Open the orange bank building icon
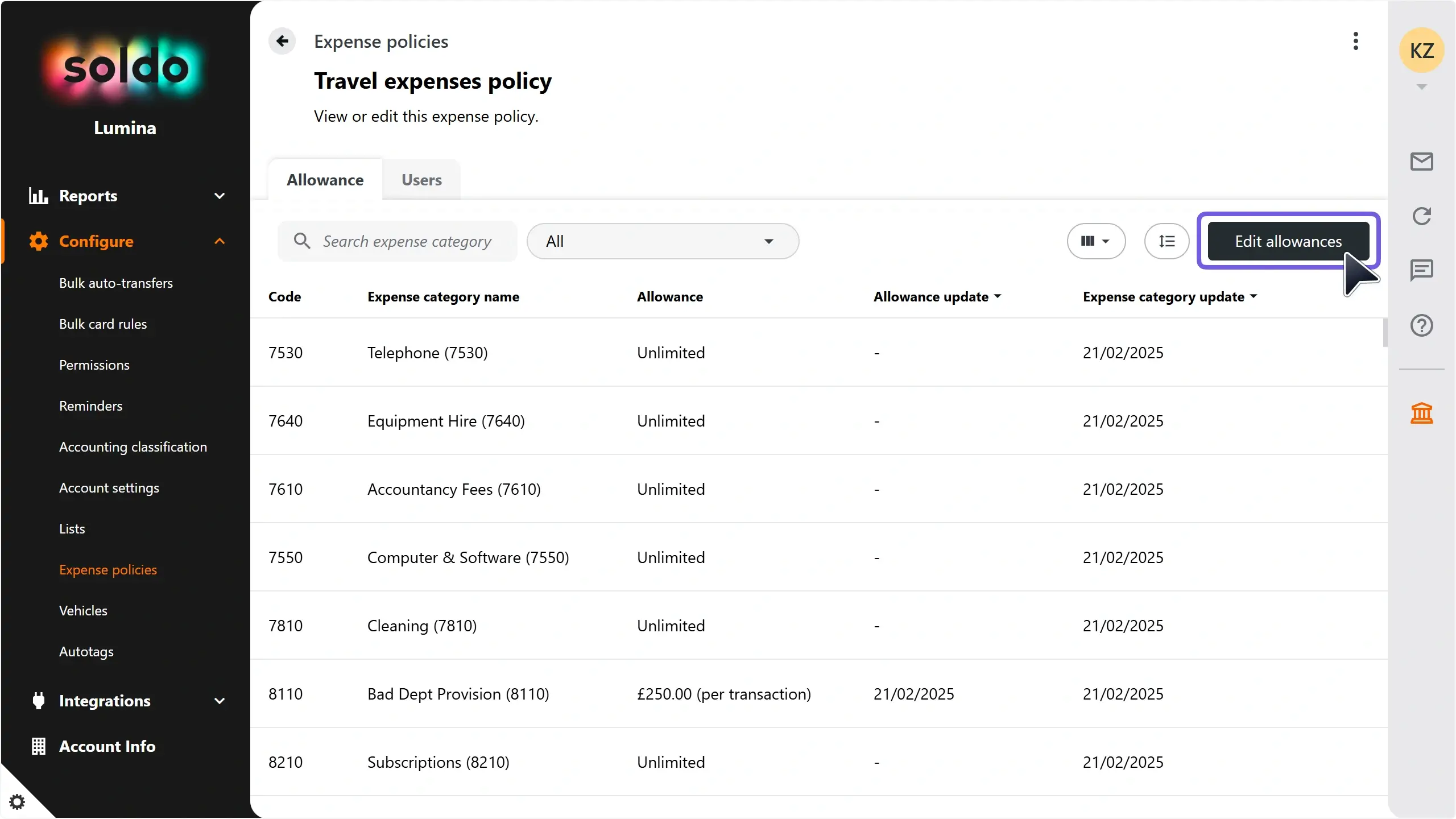 (1422, 413)
